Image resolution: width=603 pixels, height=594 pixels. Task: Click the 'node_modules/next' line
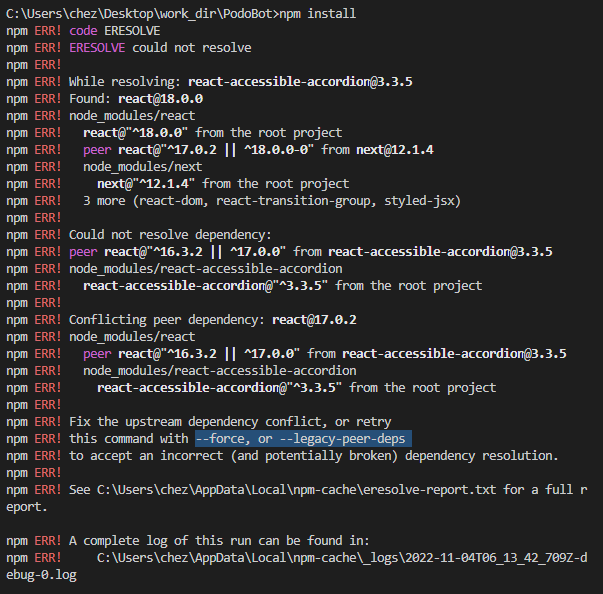143,167
